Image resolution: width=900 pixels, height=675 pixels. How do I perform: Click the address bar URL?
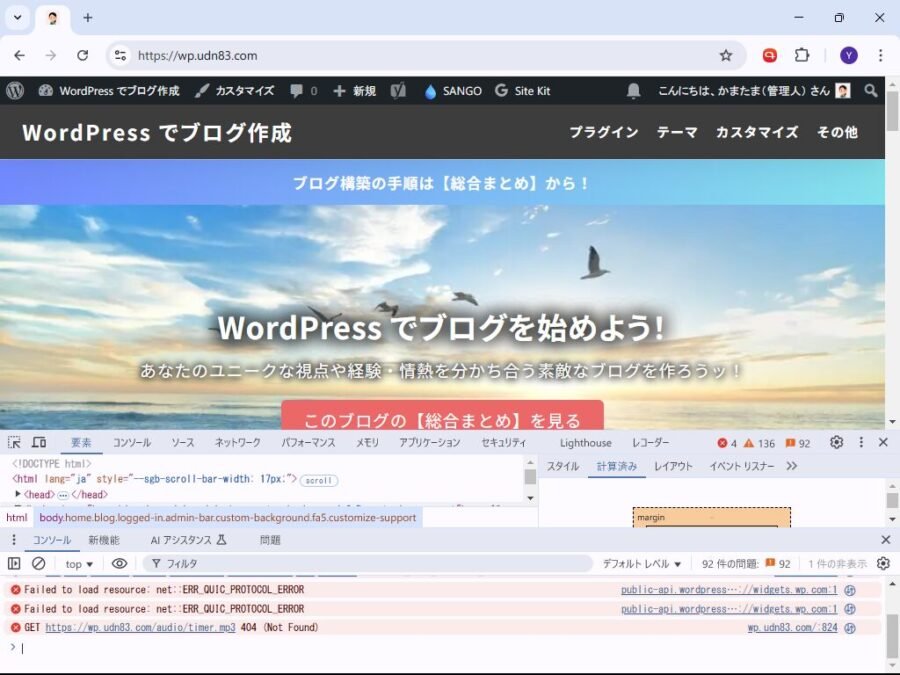(197, 55)
